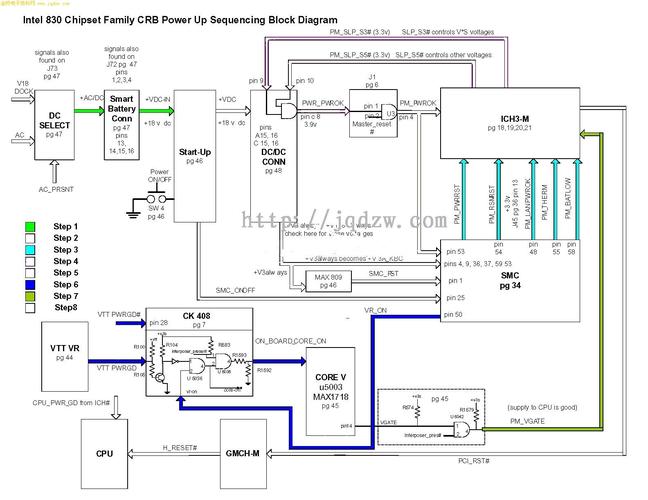This screenshot has width=648, height=500.
Task: Select the PM_SLP_S5# (3.3v) label
Action: click(x=360, y=55)
